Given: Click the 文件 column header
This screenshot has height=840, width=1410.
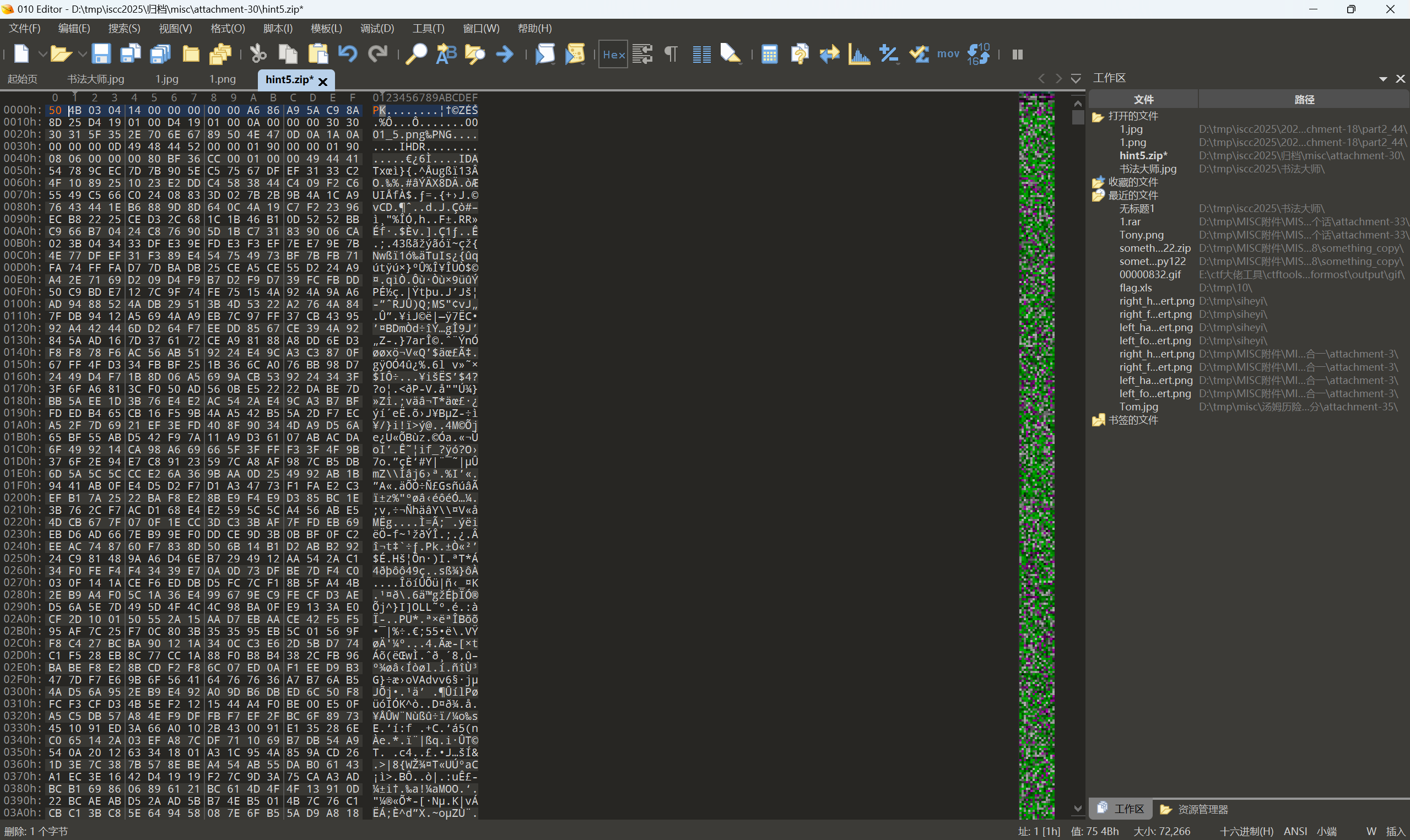Looking at the screenshot, I should tap(1143, 100).
